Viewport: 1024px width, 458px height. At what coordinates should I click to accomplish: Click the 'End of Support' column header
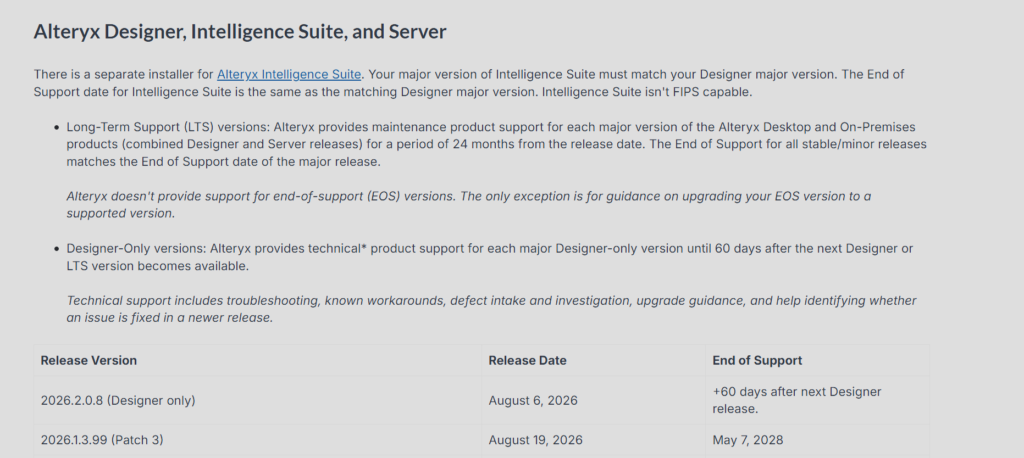[x=817, y=360]
